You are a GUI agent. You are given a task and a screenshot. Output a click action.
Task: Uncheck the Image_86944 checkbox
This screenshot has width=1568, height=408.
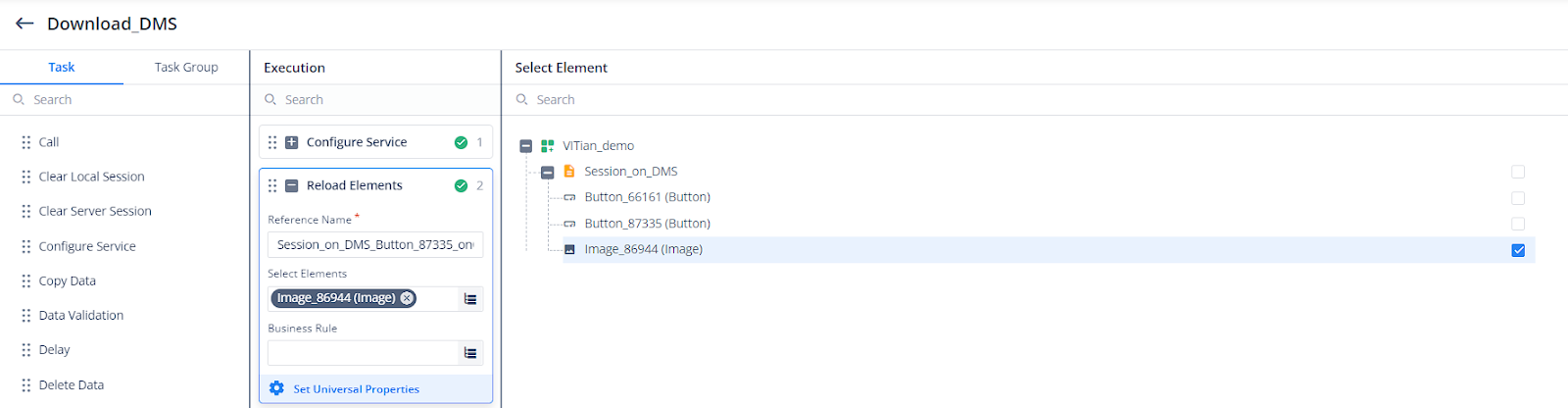pos(1518,250)
